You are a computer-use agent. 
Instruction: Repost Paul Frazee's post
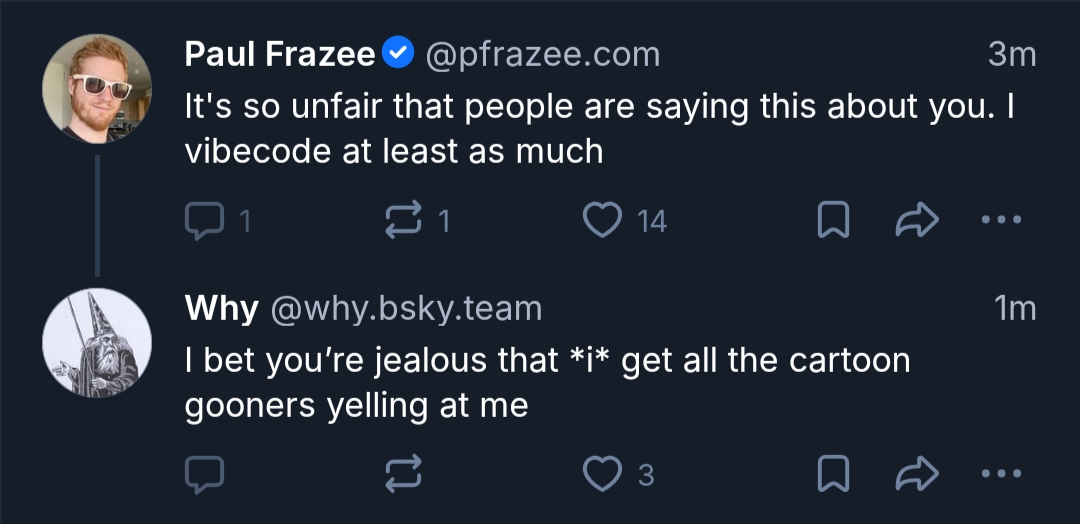pos(405,221)
